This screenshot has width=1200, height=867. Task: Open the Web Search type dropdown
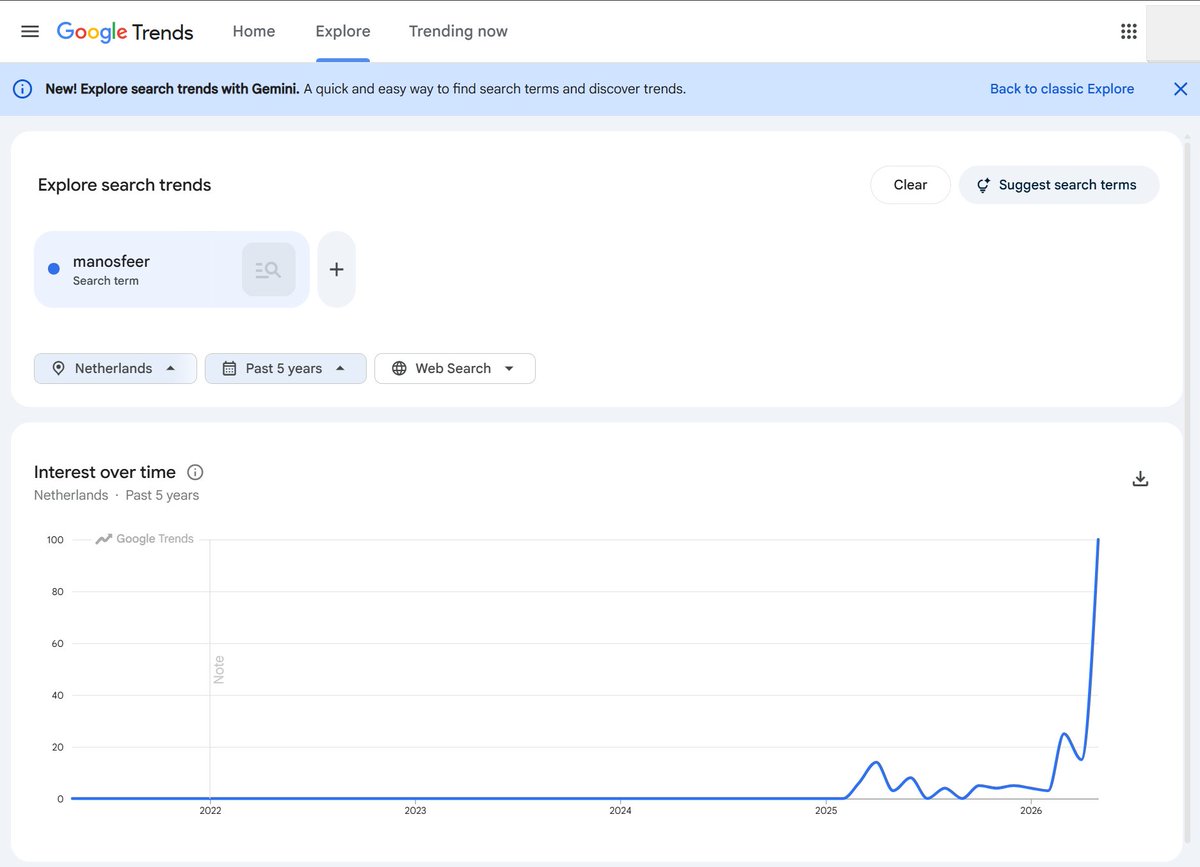pos(455,368)
